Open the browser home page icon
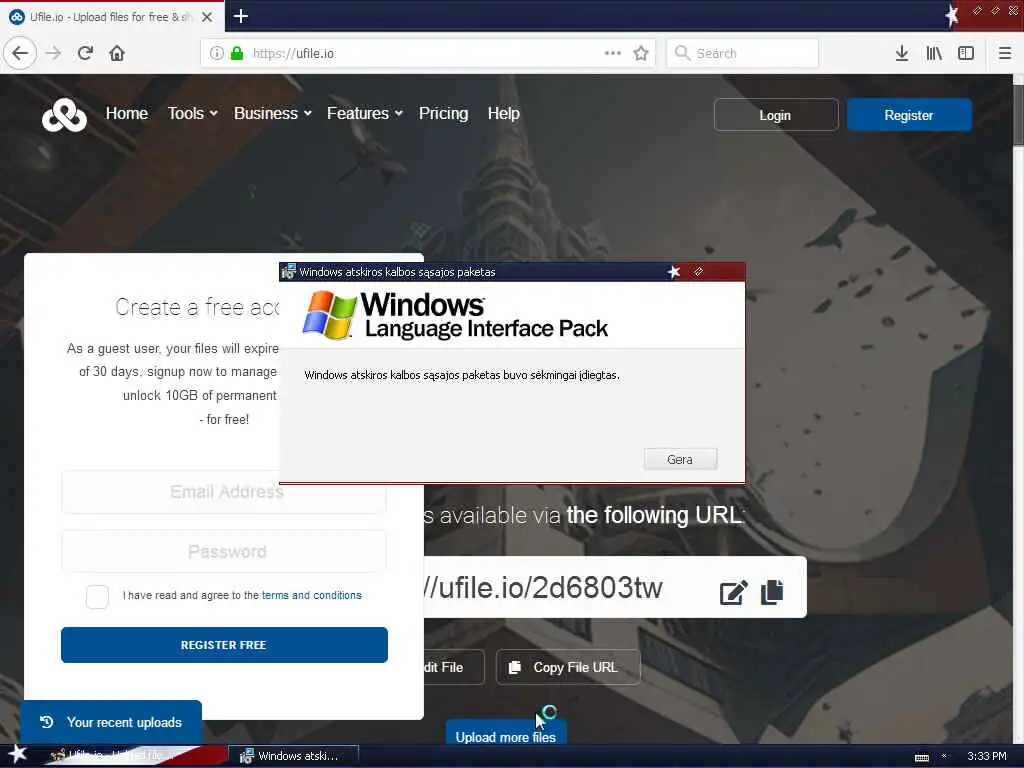 (117, 53)
